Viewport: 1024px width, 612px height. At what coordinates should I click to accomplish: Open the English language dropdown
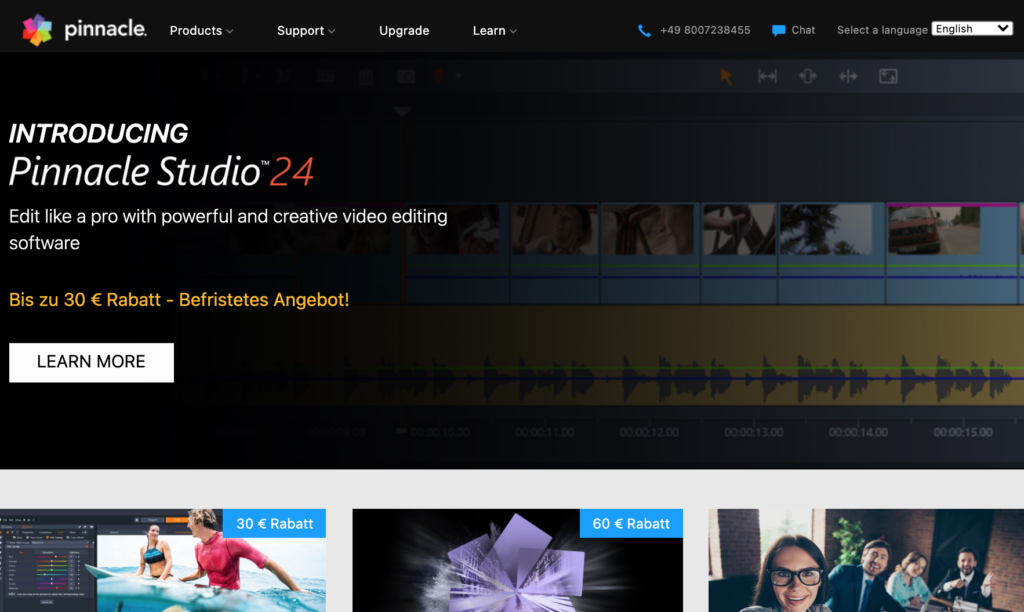click(972, 29)
